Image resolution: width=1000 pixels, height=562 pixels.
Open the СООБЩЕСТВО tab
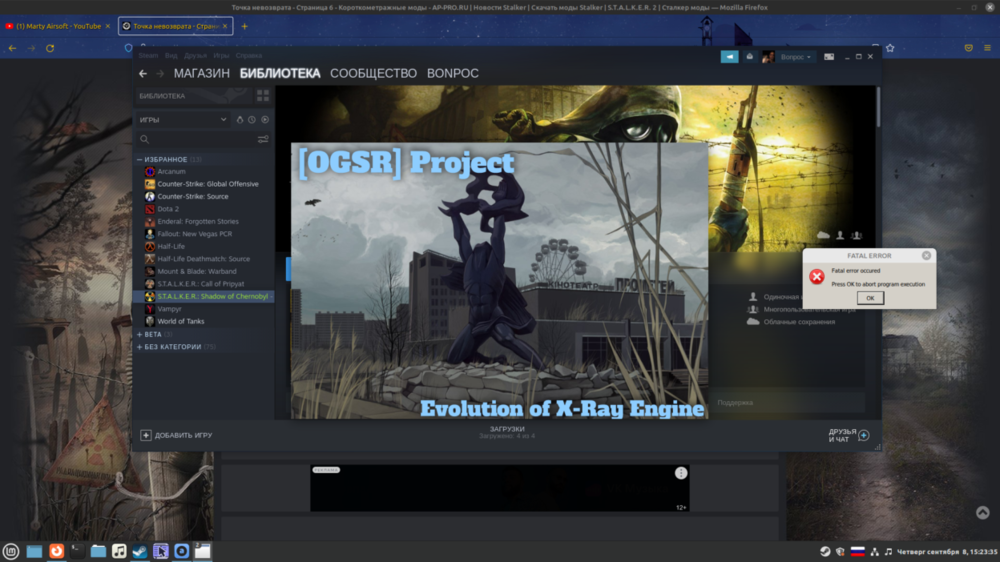point(373,74)
